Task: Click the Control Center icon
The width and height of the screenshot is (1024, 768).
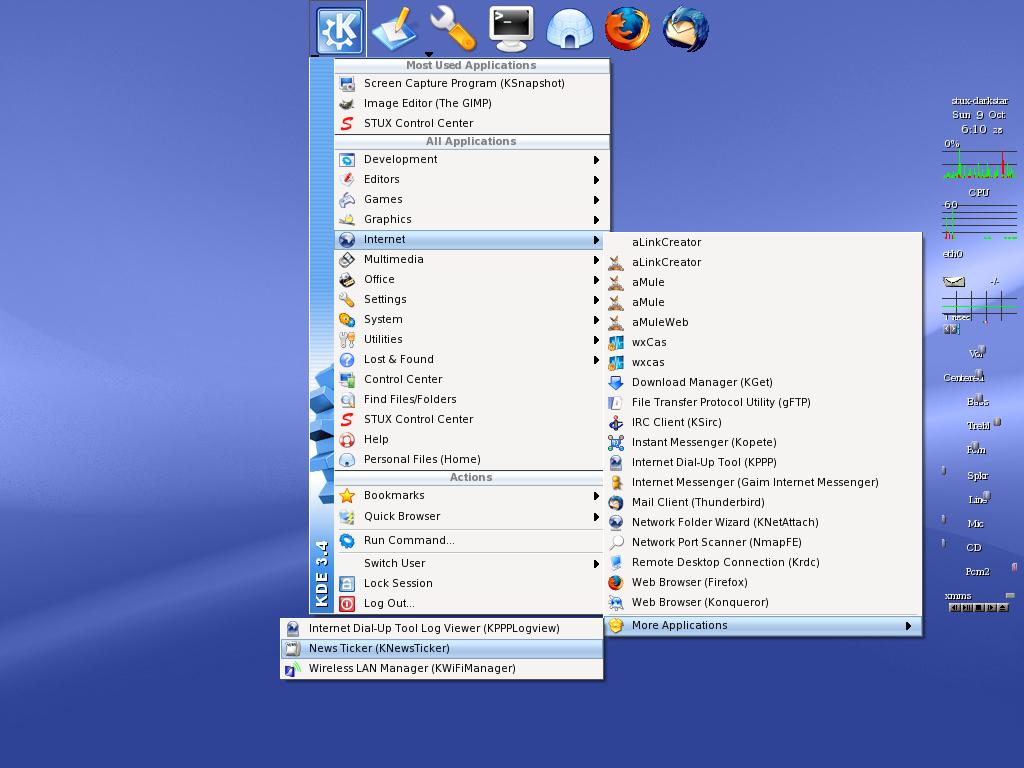Action: (347, 379)
